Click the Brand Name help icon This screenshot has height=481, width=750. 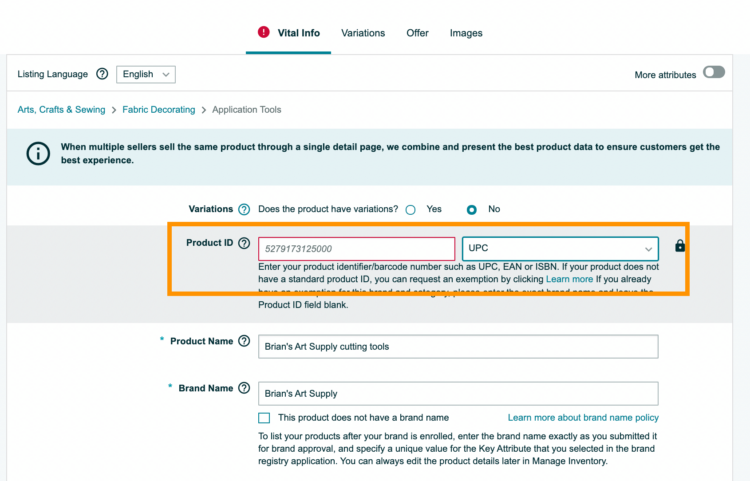pyautogui.click(x=244, y=389)
